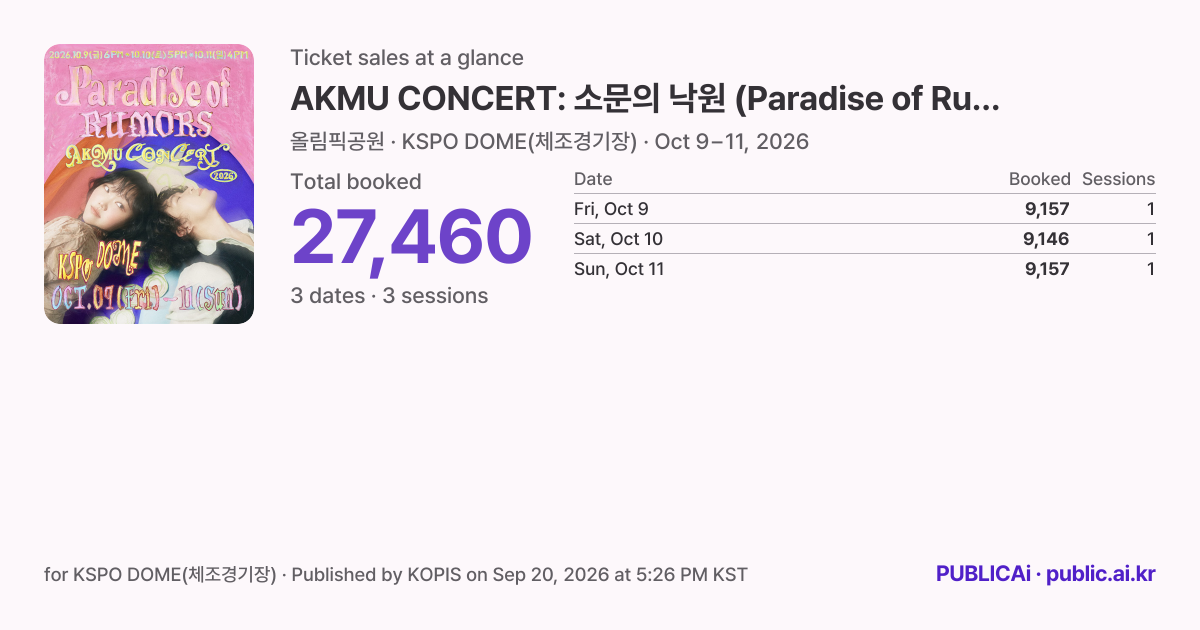Click Sunday's session count of 1
1200x630 pixels.
pos(1150,269)
